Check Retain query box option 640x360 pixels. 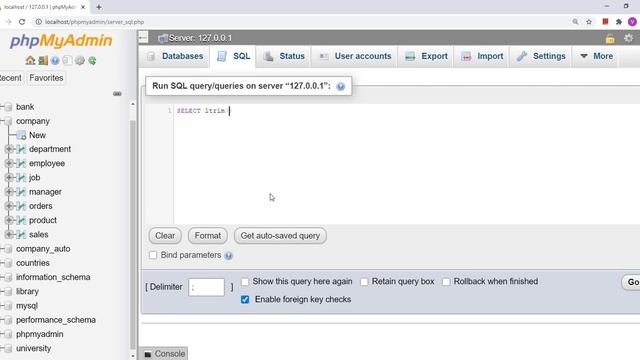364,282
